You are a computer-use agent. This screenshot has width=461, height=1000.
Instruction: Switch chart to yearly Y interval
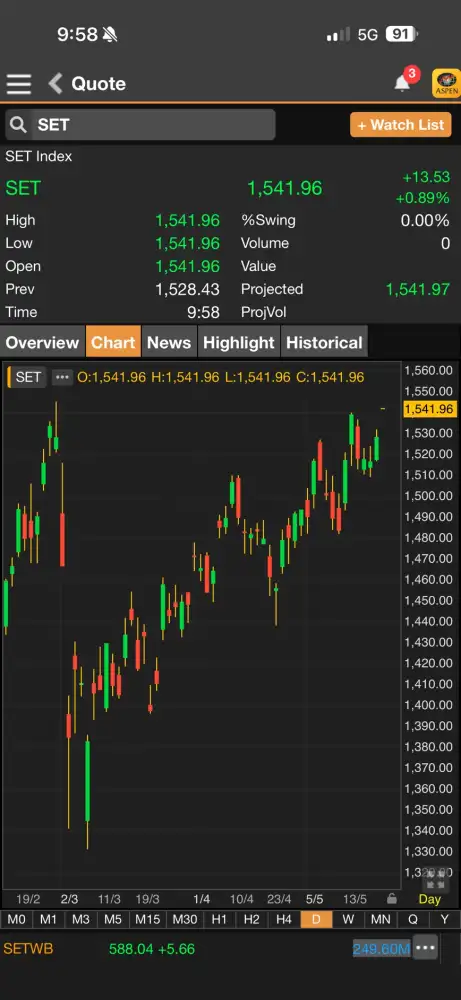[444, 919]
